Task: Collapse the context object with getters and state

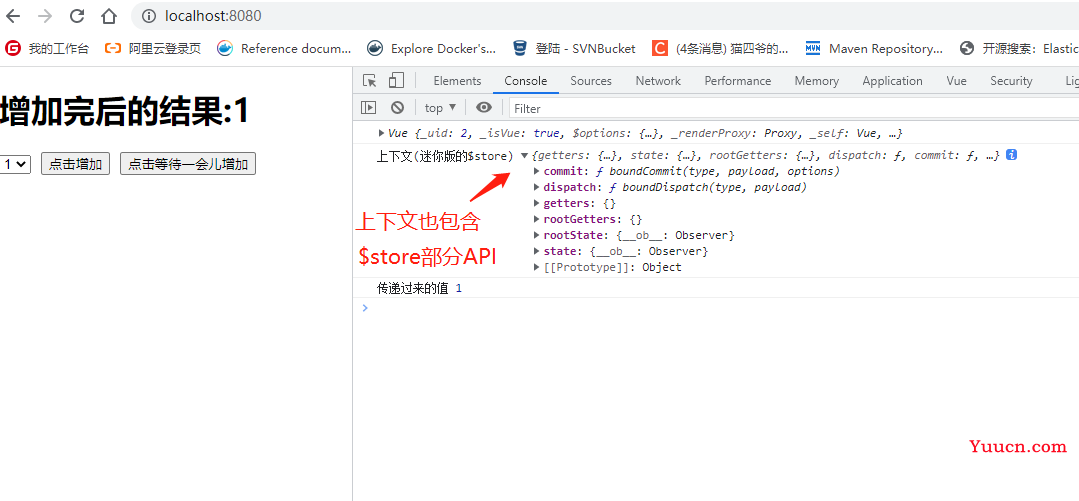Action: pos(525,156)
